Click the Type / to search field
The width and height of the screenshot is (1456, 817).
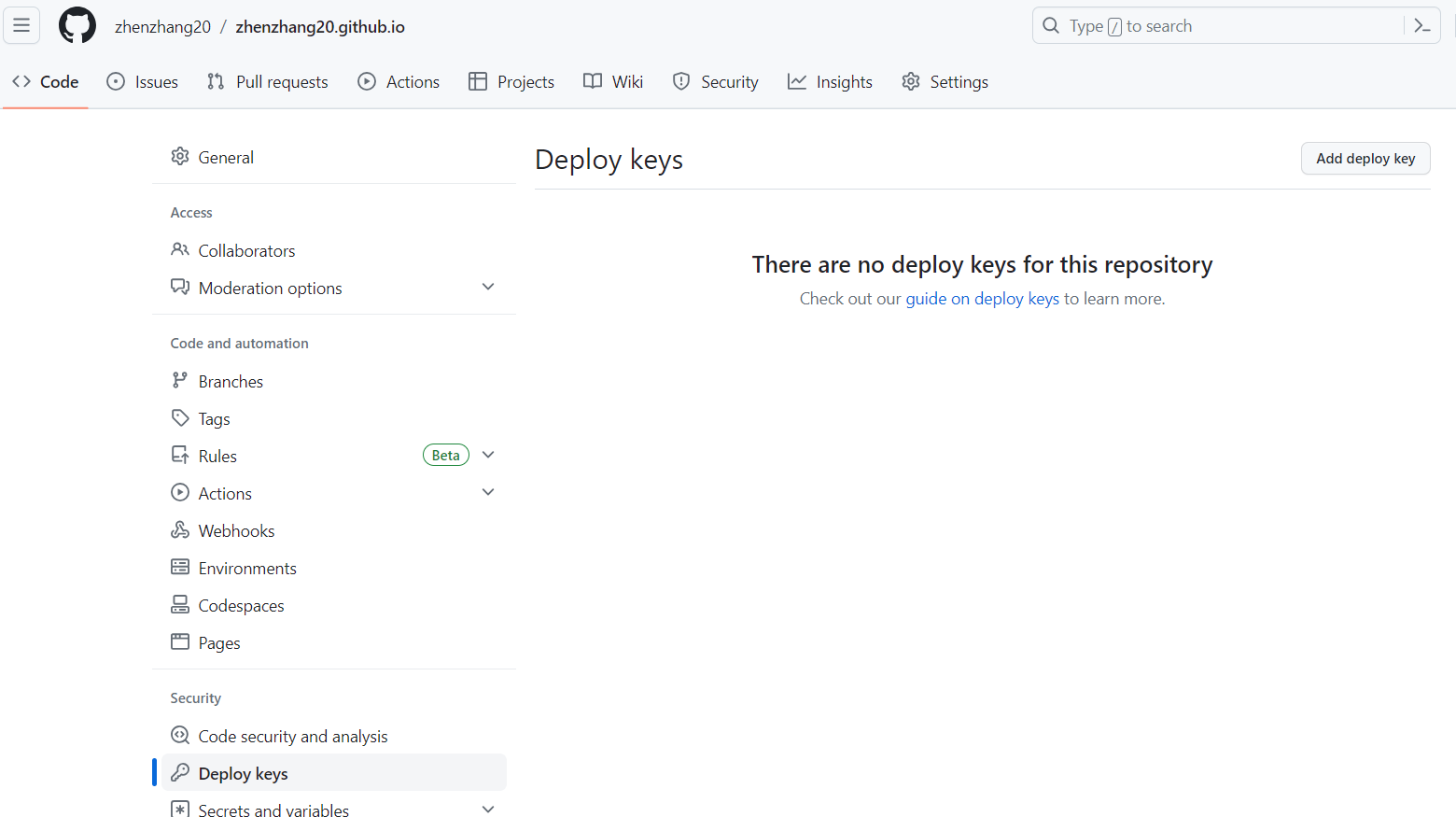coord(1237,26)
